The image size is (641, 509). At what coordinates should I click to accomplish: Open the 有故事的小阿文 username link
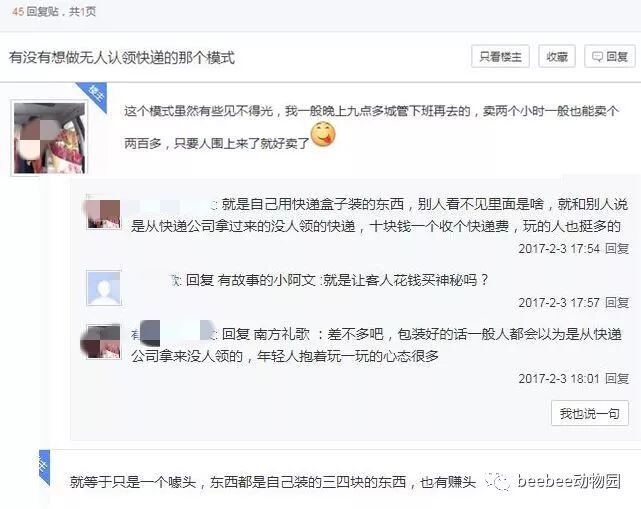coord(267,280)
